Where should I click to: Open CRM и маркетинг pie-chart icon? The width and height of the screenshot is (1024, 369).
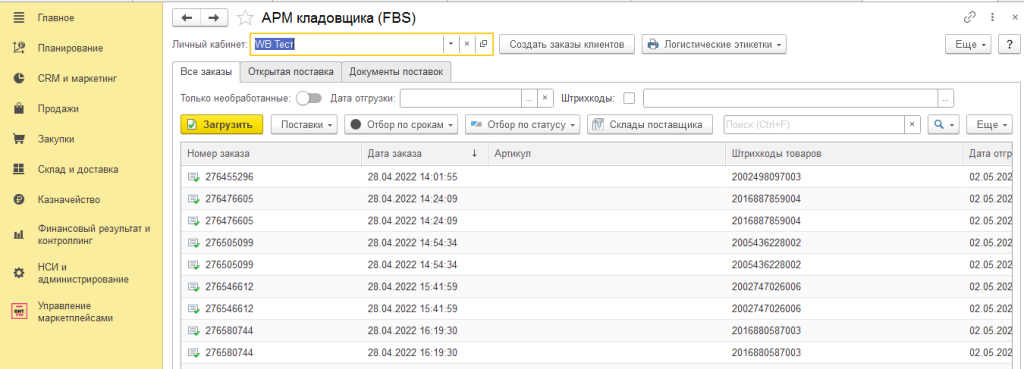tap(19, 78)
